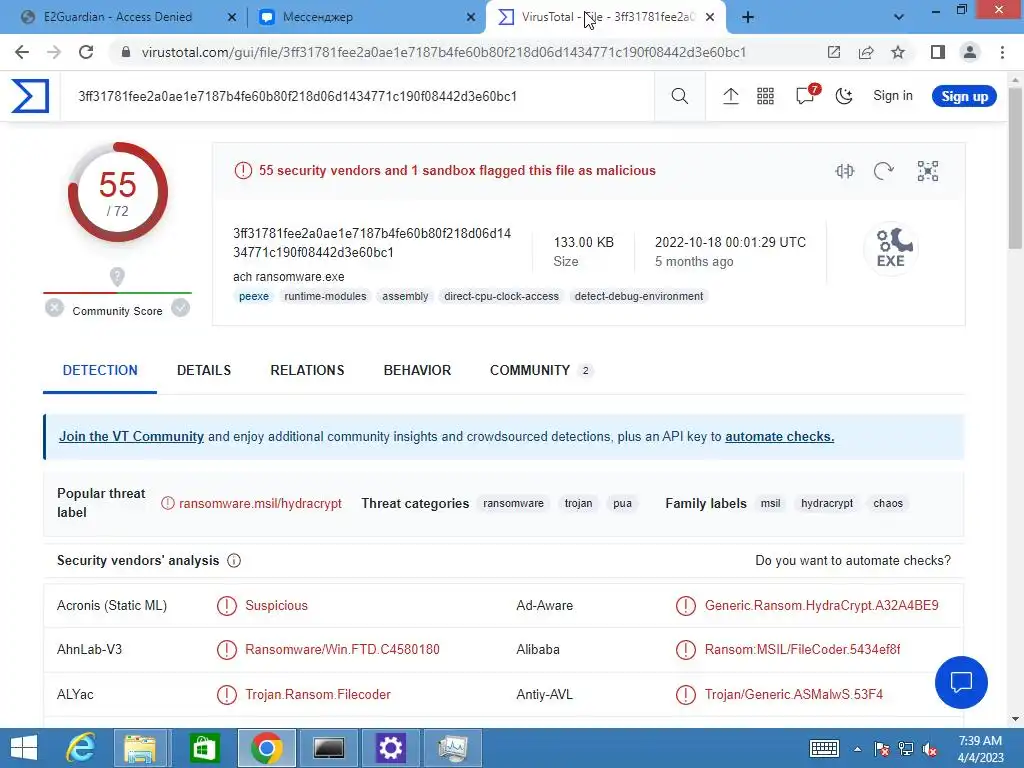Screen dimensions: 1024x768
Task: Click the EXE file type icon
Action: click(891, 248)
